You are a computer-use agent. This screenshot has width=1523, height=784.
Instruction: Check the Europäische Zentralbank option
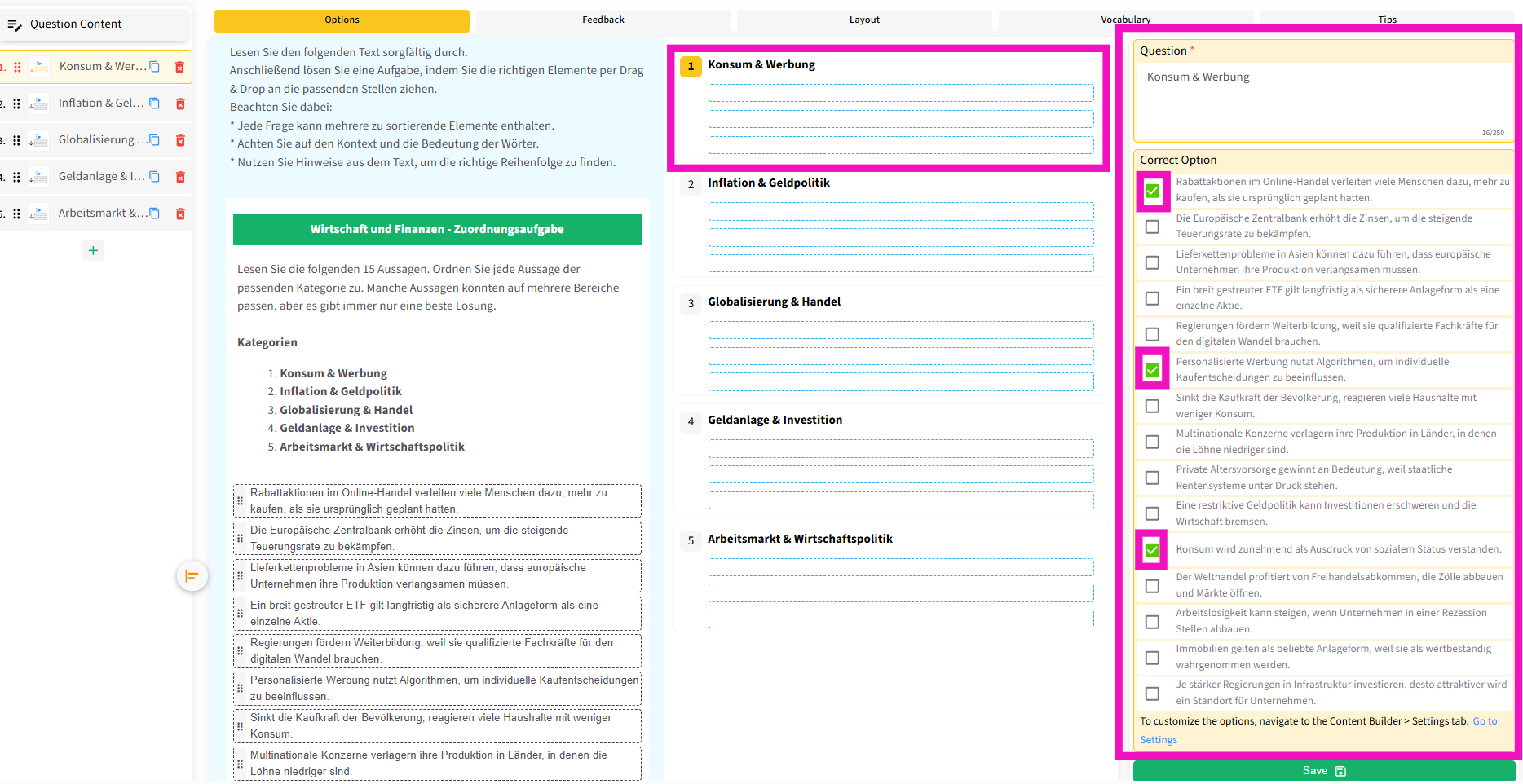[x=1152, y=227]
